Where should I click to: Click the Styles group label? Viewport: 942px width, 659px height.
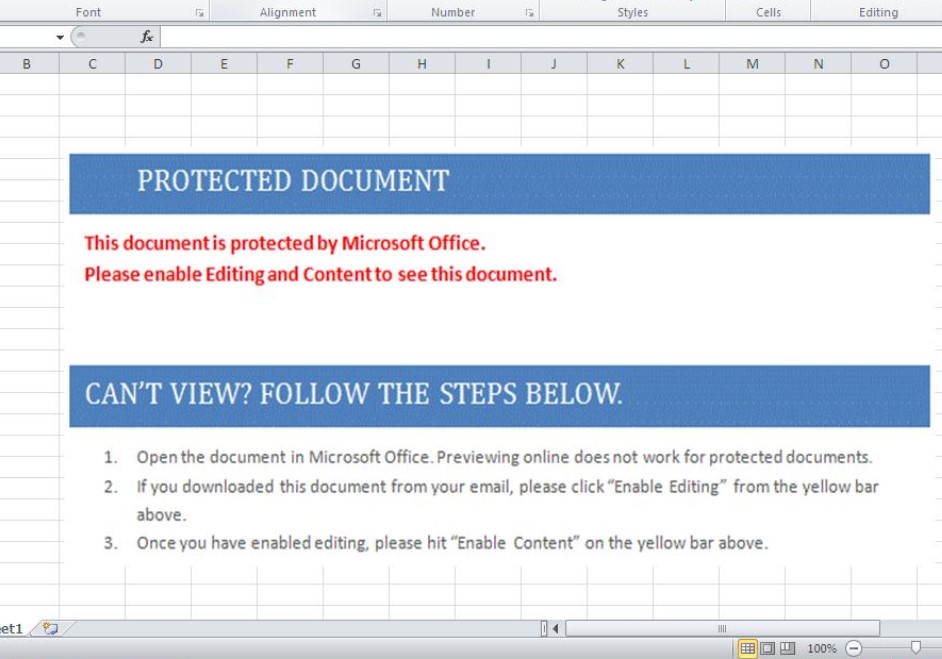633,12
